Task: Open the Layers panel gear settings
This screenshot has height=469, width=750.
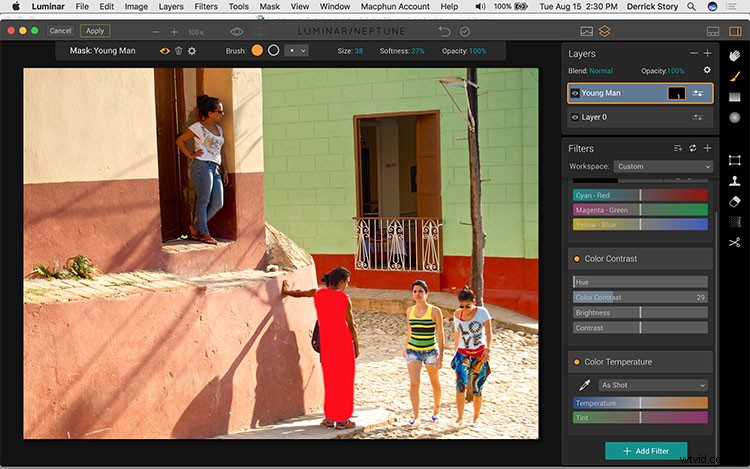Action: tap(707, 70)
